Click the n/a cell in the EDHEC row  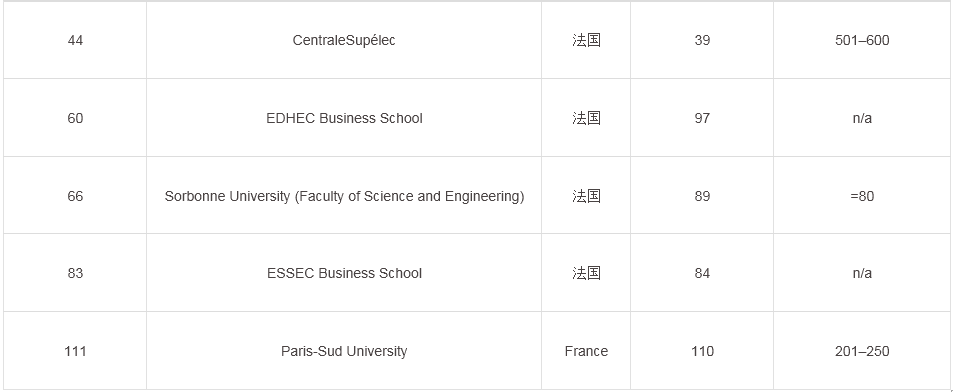point(862,118)
